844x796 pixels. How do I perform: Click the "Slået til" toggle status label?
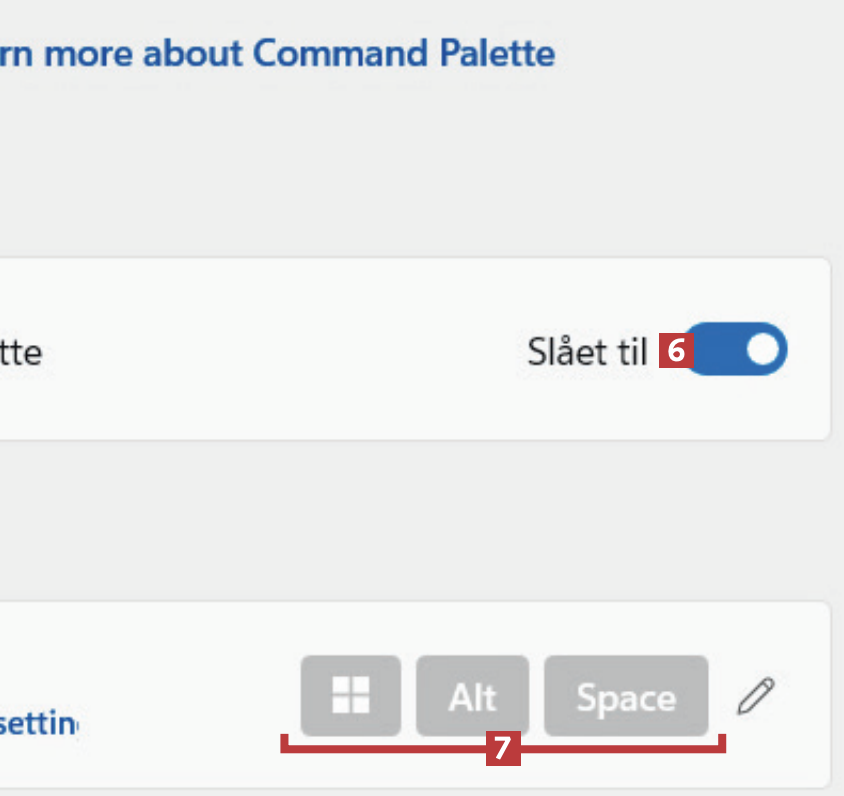[587, 352]
